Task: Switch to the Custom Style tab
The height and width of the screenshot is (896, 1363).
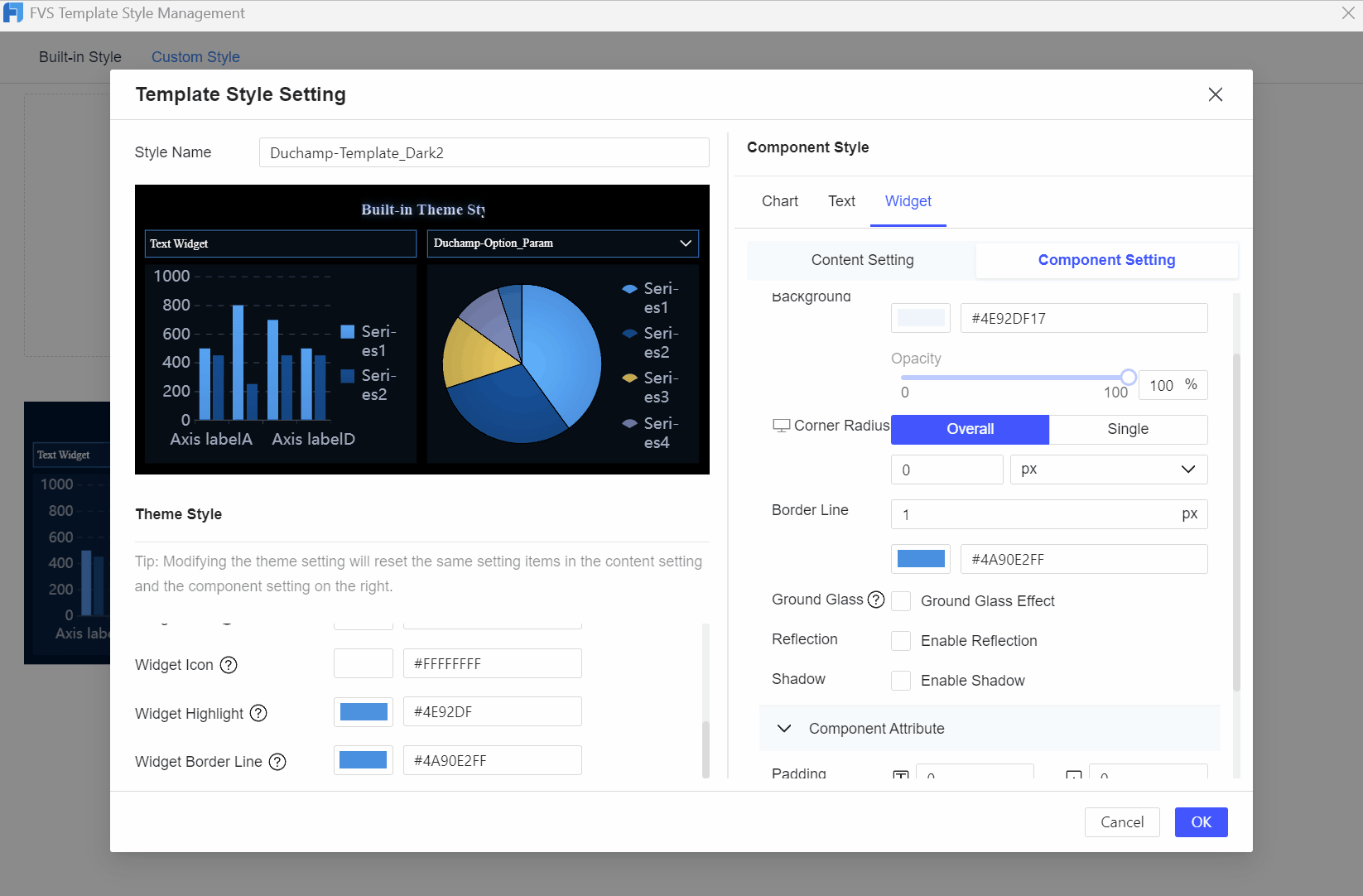Action: 195,57
